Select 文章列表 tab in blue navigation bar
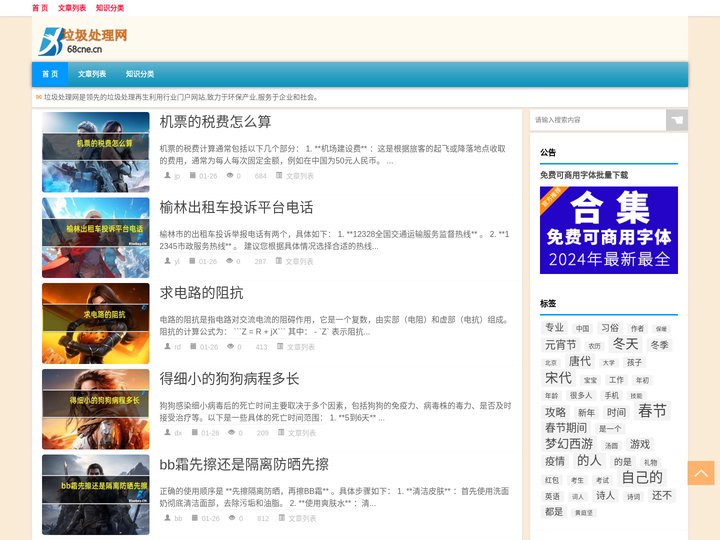The width and height of the screenshot is (720, 540). click(92, 74)
